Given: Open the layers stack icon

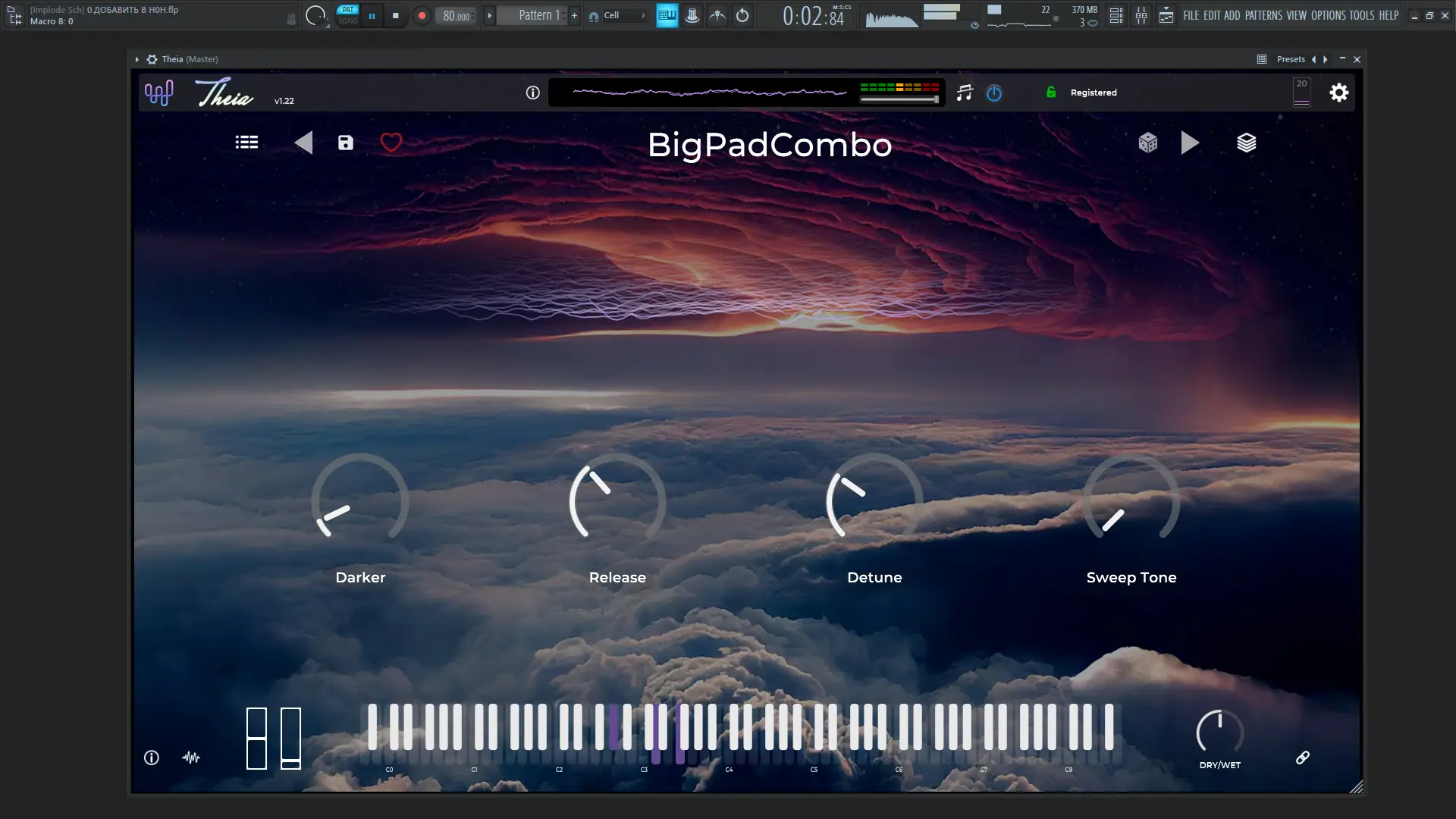Looking at the screenshot, I should tap(1246, 143).
